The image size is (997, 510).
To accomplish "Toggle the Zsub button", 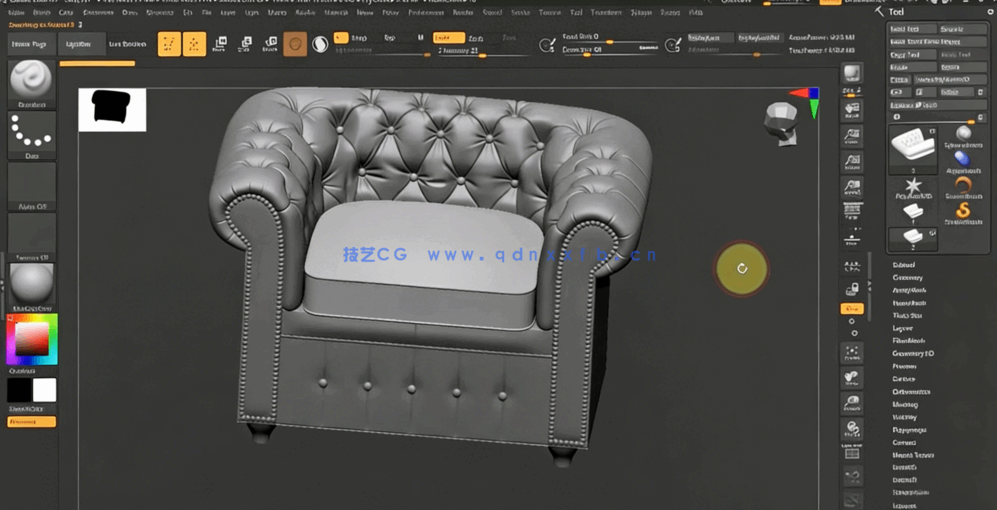I will [476, 38].
